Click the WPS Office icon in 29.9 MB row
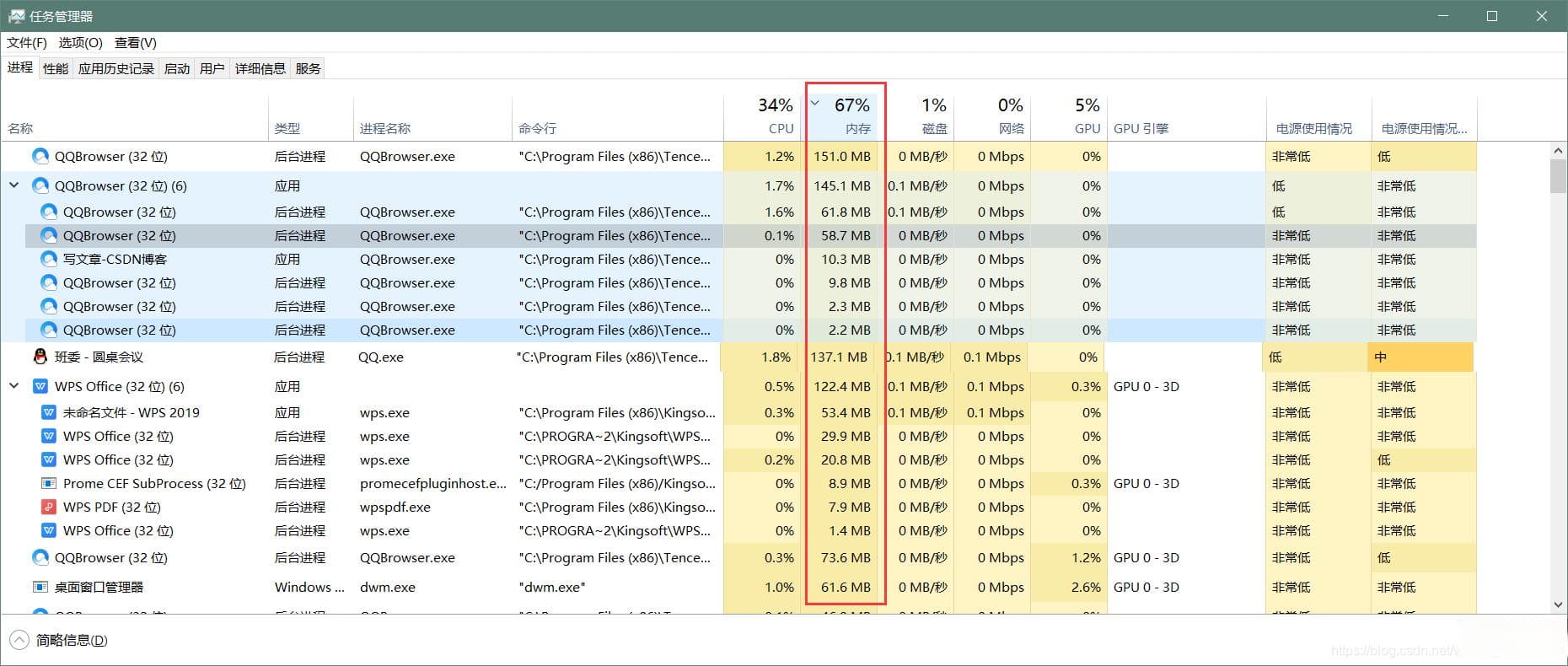The image size is (1568, 666). point(49,436)
